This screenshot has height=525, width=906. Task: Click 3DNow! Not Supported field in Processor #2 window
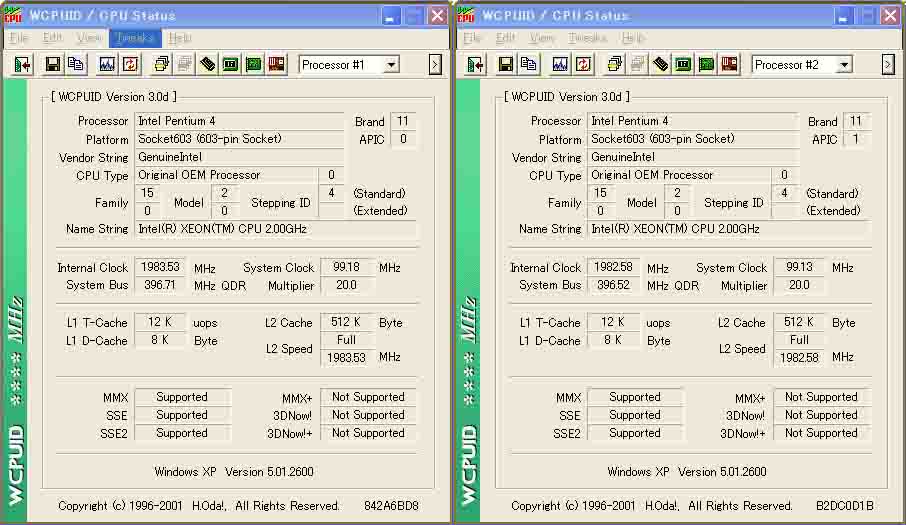pos(821,415)
